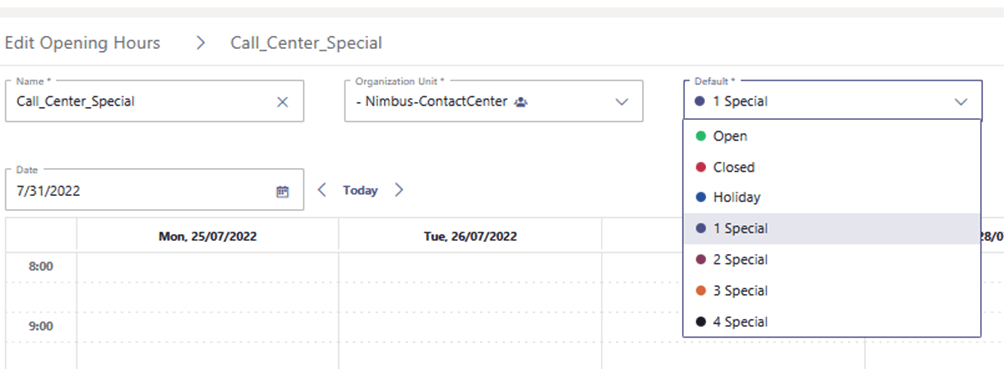Collapse the Default dropdown chevron

click(961, 101)
